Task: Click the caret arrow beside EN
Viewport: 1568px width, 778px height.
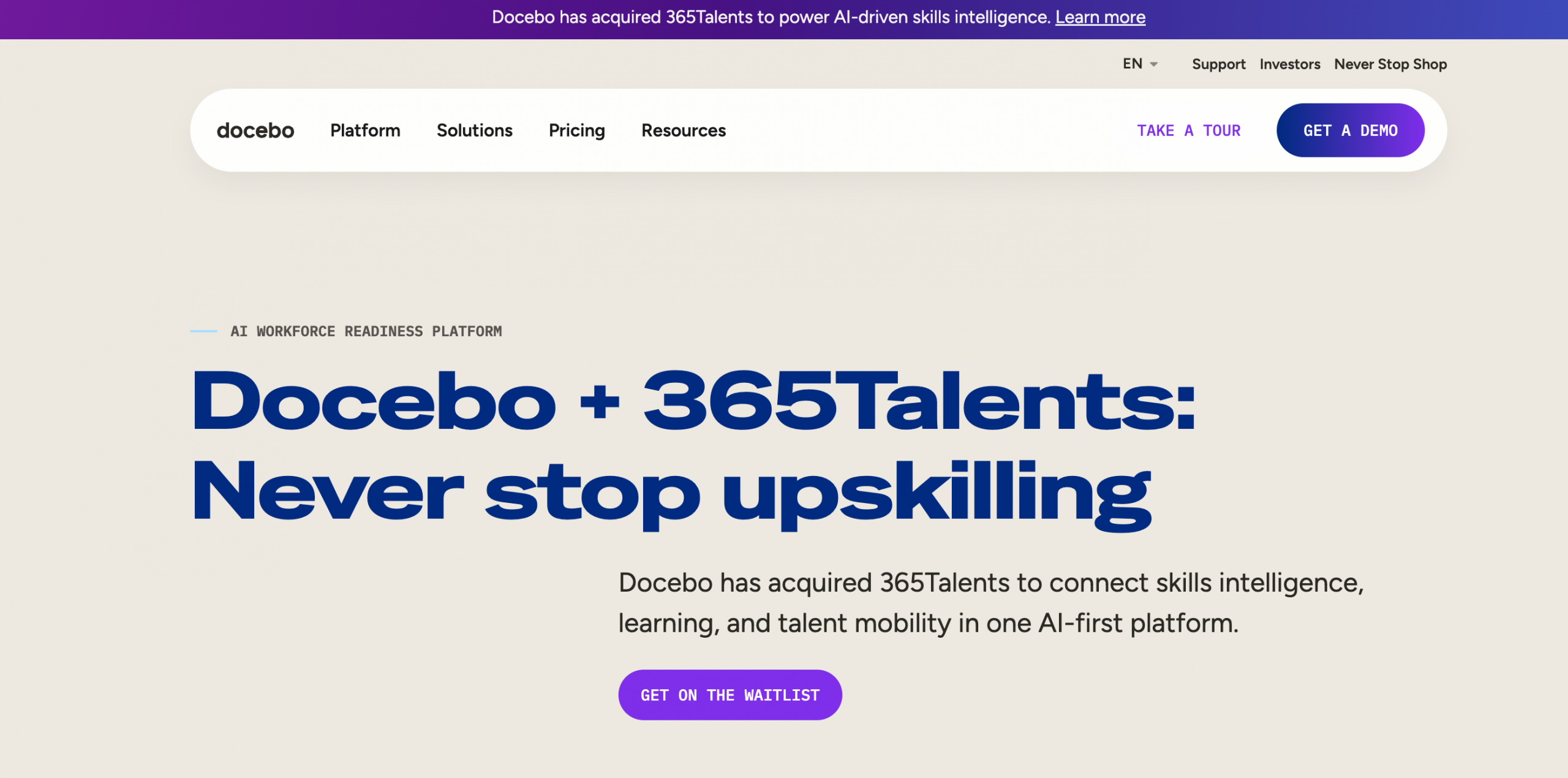Action: 1154,64
